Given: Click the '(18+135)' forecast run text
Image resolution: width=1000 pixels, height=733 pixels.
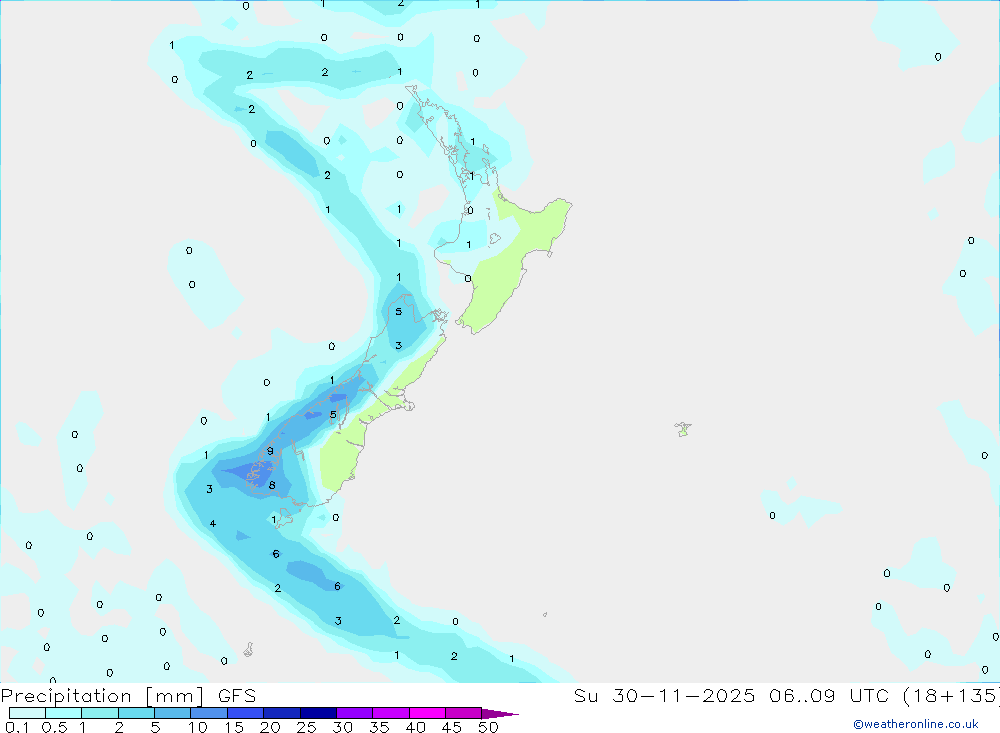Looking at the screenshot, I should click(x=951, y=696).
